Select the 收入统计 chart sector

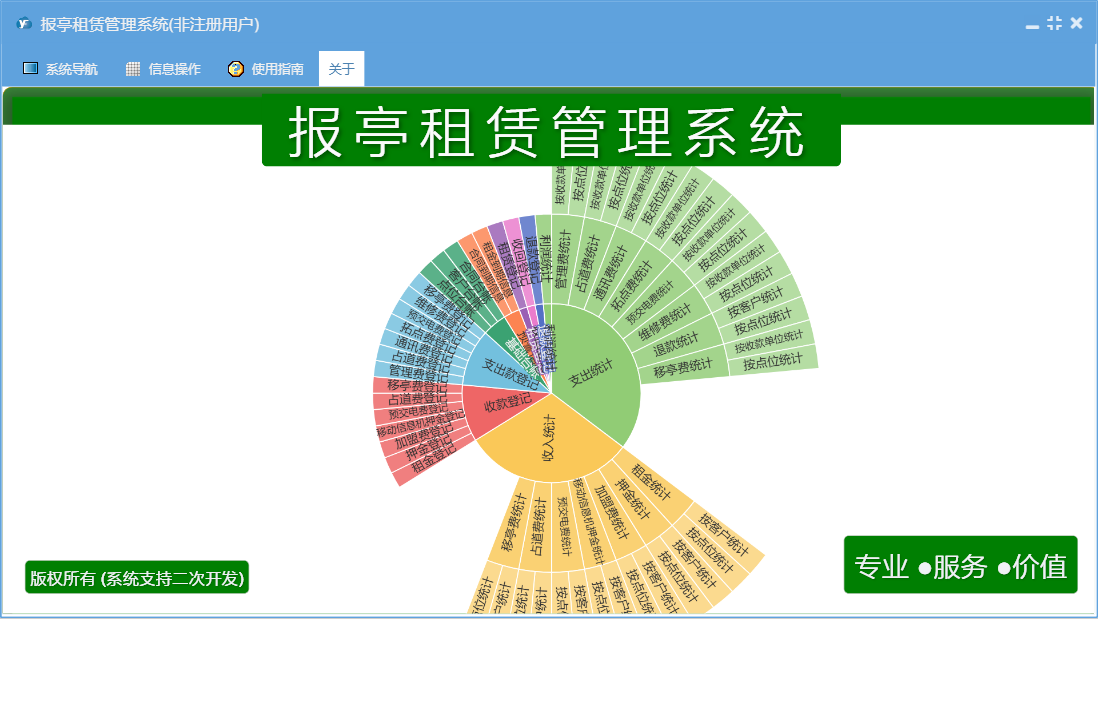click(549, 440)
